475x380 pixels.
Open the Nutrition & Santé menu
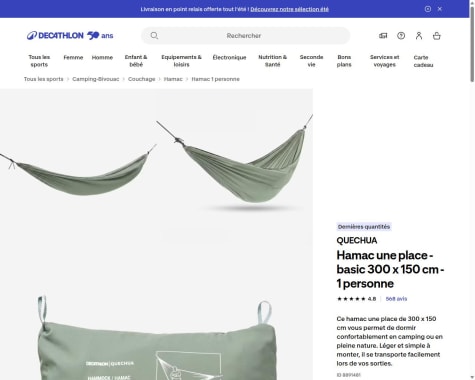click(x=272, y=61)
